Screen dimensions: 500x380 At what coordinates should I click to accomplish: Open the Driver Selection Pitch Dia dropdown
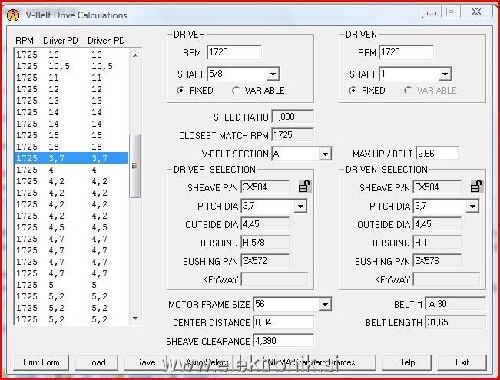(x=300, y=206)
